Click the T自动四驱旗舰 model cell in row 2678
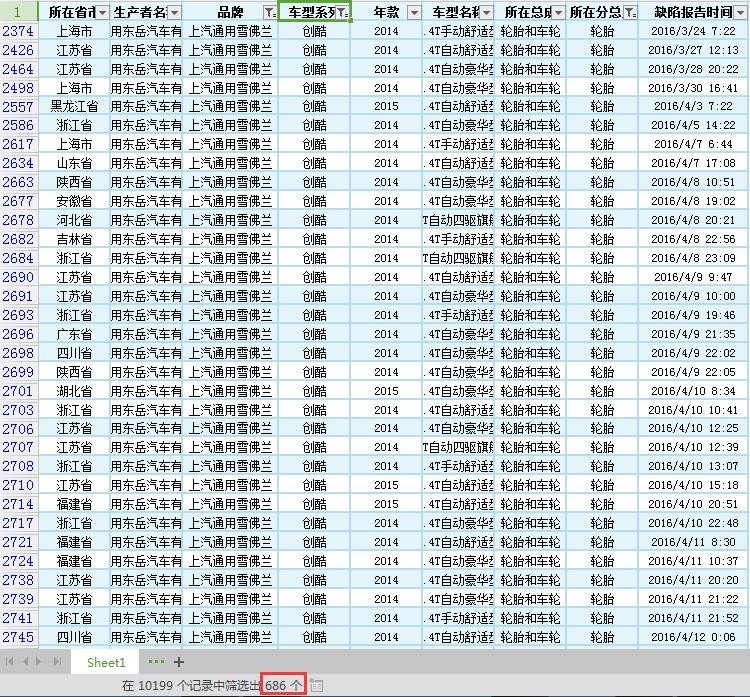 coord(458,220)
